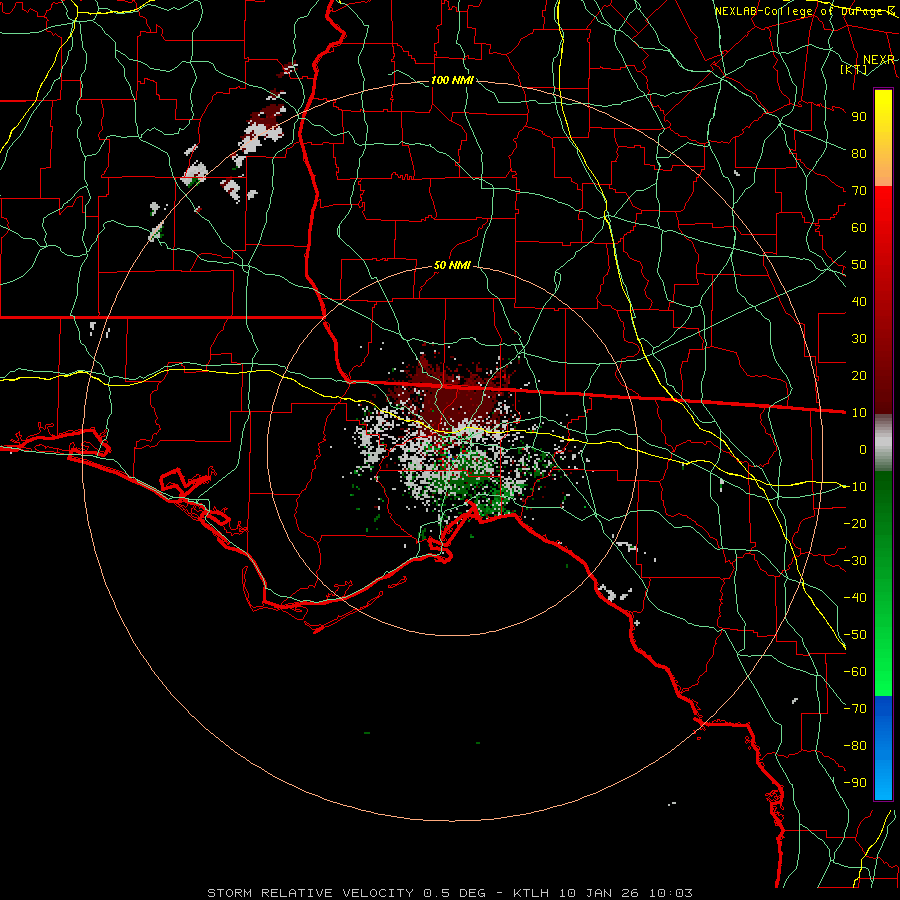The width and height of the screenshot is (900, 900).
Task: Select the 30 value on velocity scale
Action: tap(859, 339)
